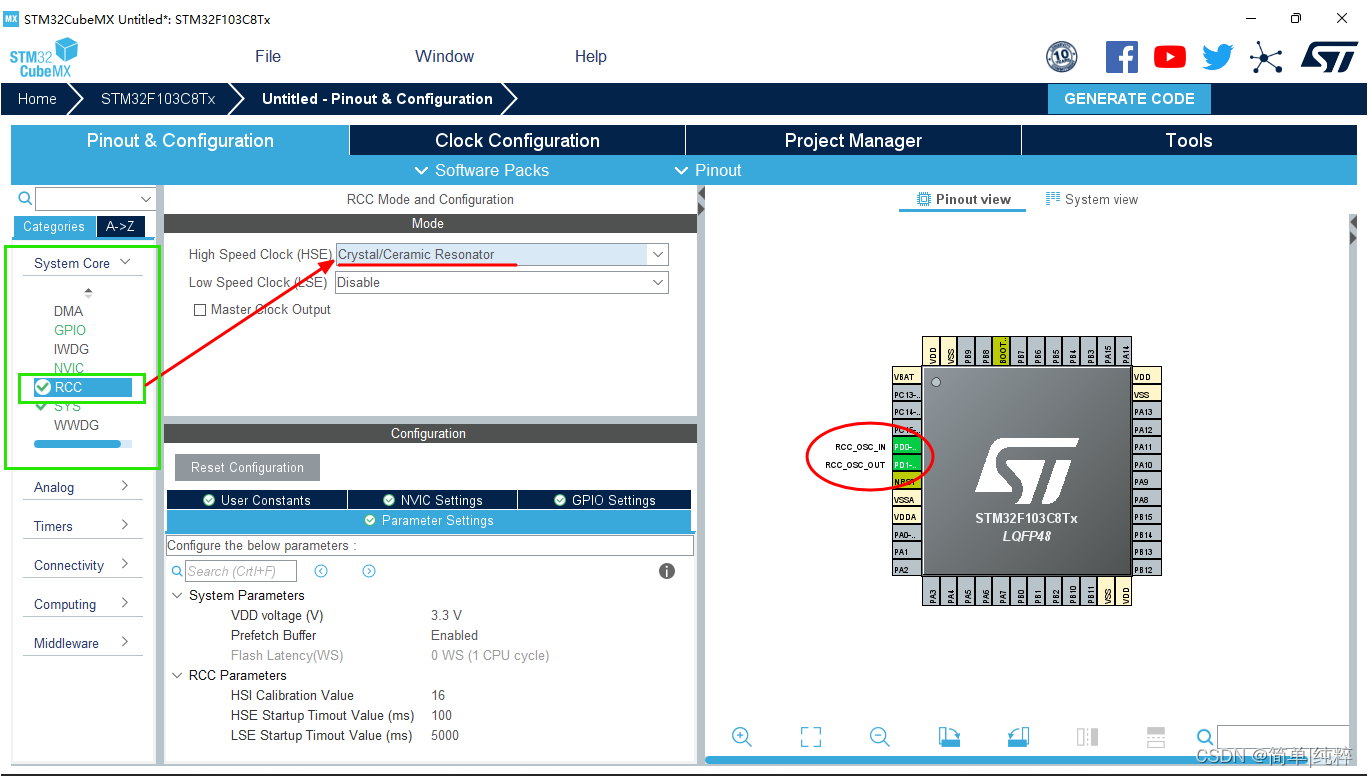
Task: Click the PA13 pin on chip
Action: [x=1145, y=412]
